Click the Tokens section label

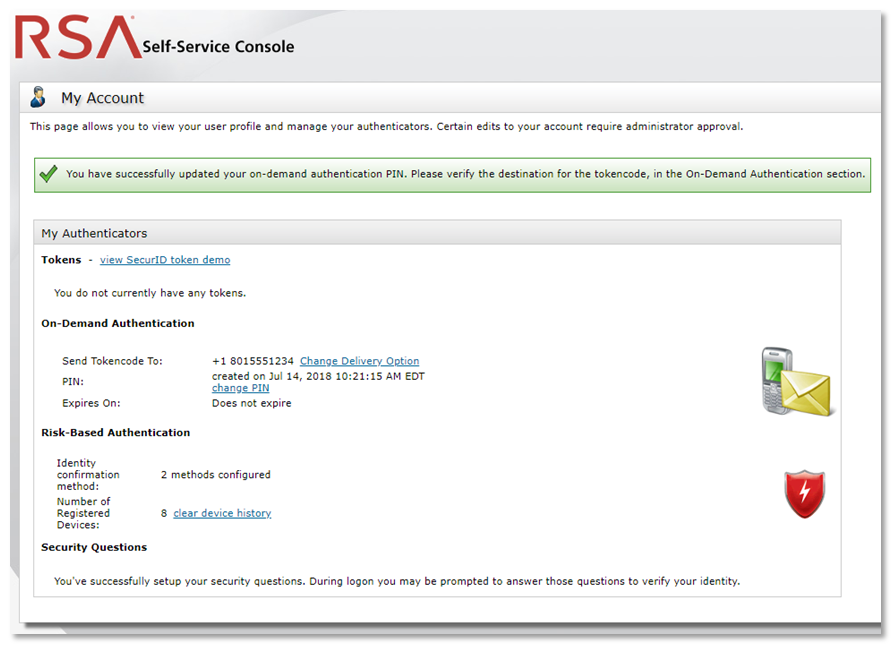click(61, 260)
